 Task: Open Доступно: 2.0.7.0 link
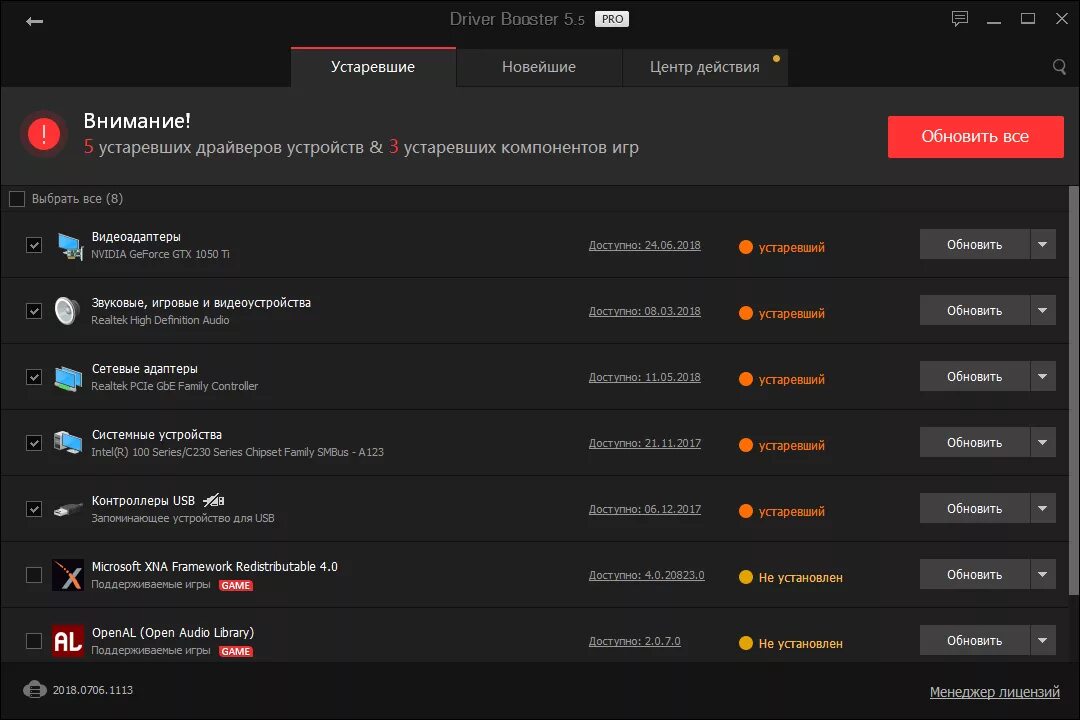click(634, 641)
